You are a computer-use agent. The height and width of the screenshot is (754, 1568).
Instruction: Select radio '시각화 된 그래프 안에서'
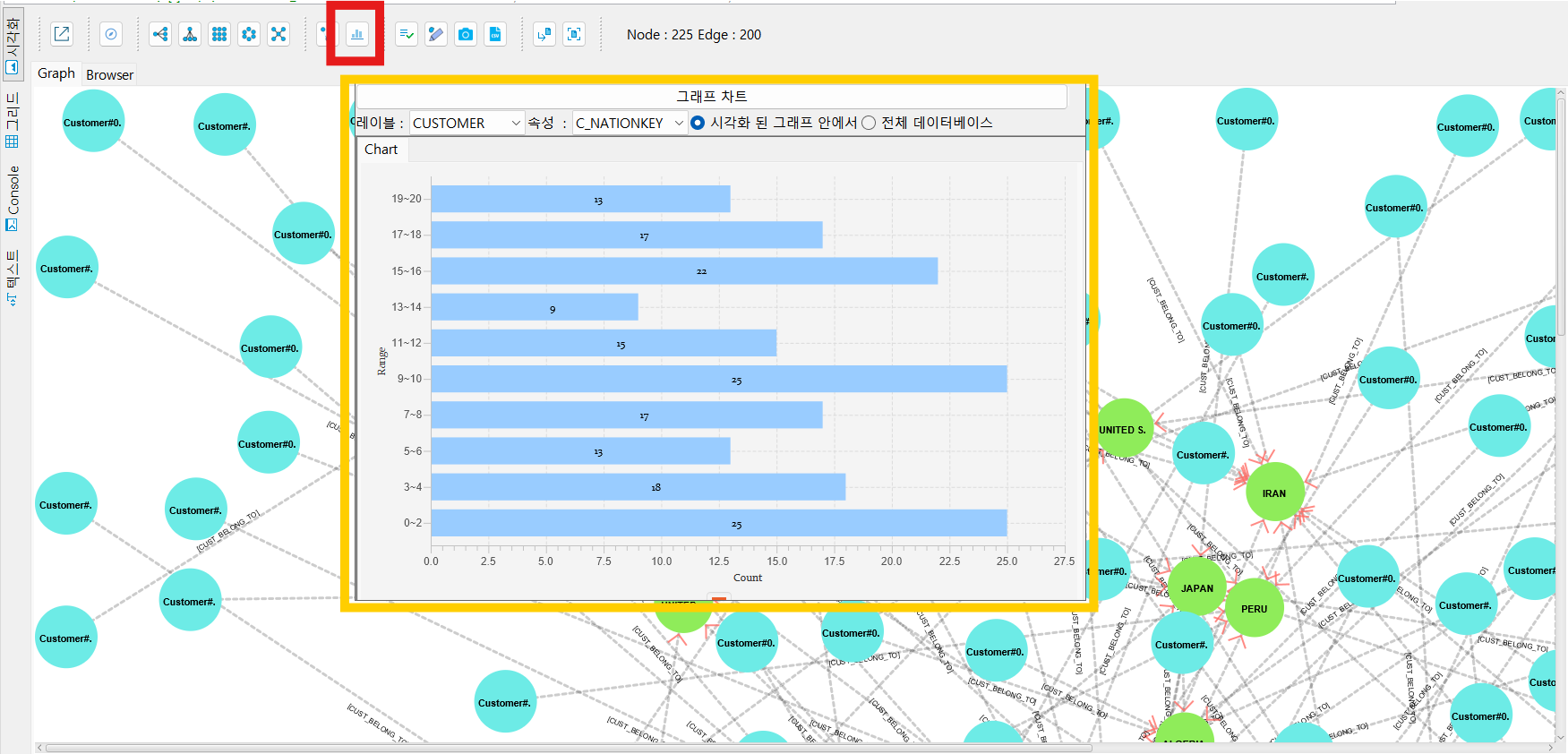pos(698,123)
